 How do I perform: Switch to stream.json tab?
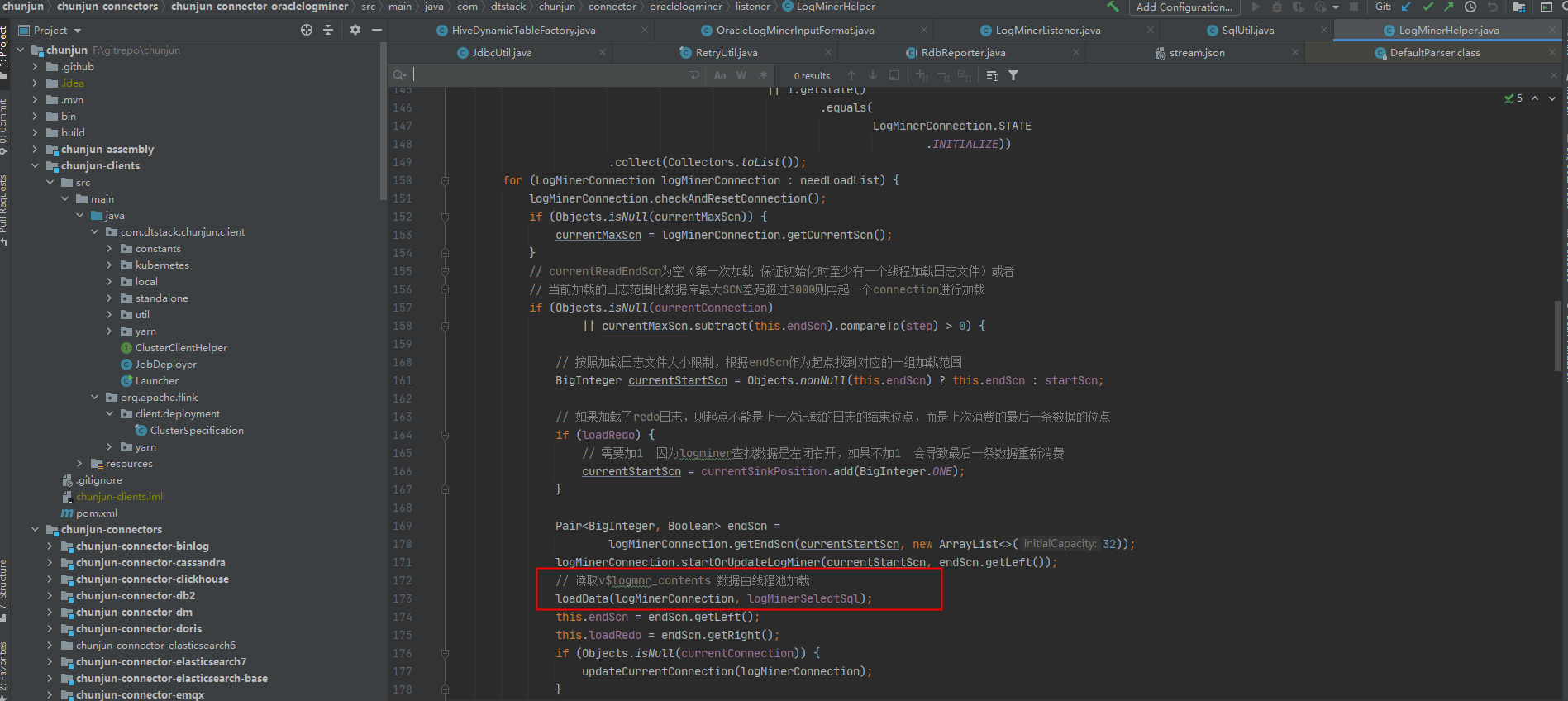(x=1196, y=52)
